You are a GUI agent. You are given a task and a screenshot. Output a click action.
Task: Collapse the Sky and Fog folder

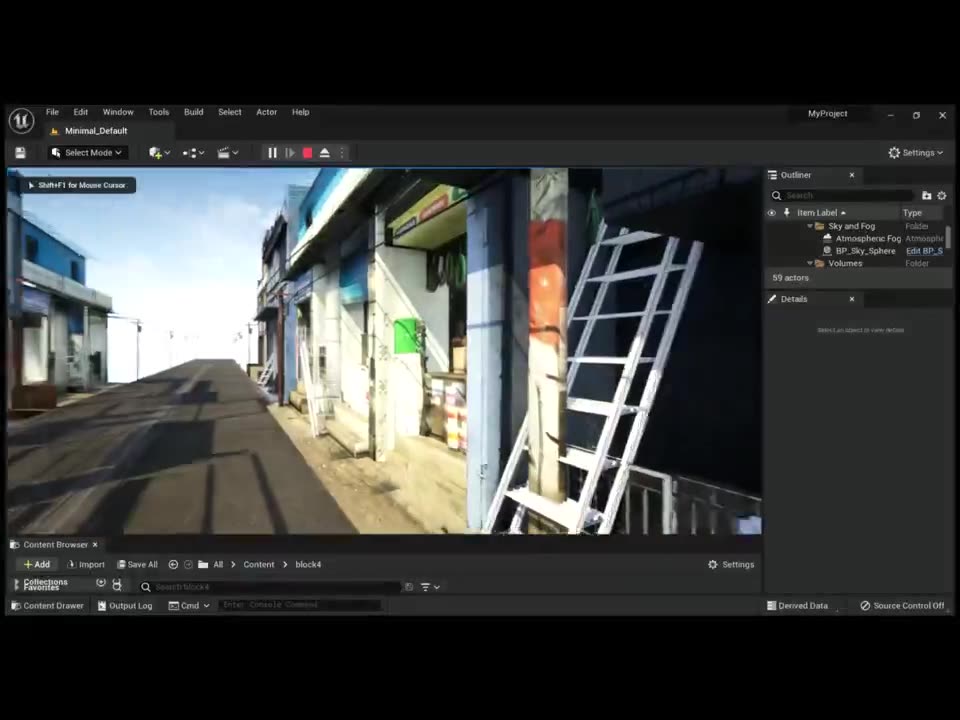point(809,227)
